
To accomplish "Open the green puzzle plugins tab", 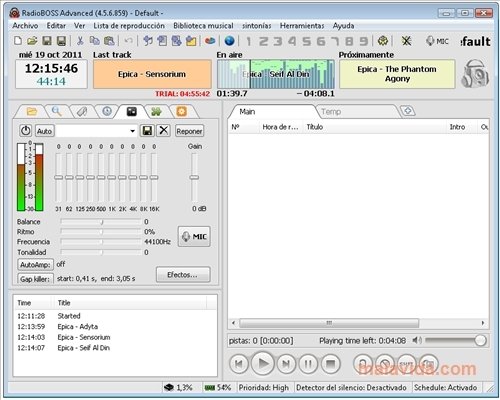I will tap(156, 111).
